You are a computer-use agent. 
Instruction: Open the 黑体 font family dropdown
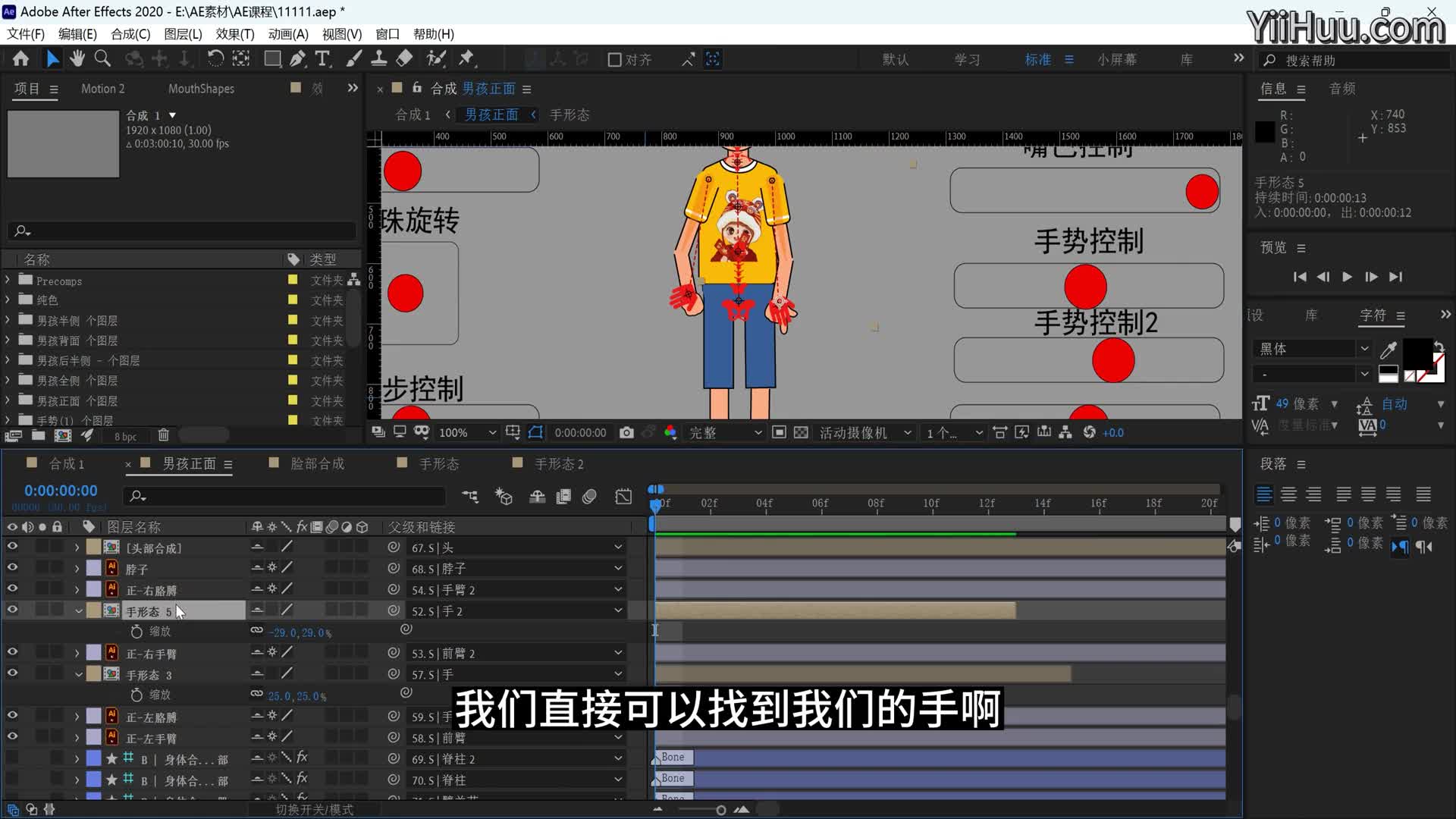click(1313, 349)
